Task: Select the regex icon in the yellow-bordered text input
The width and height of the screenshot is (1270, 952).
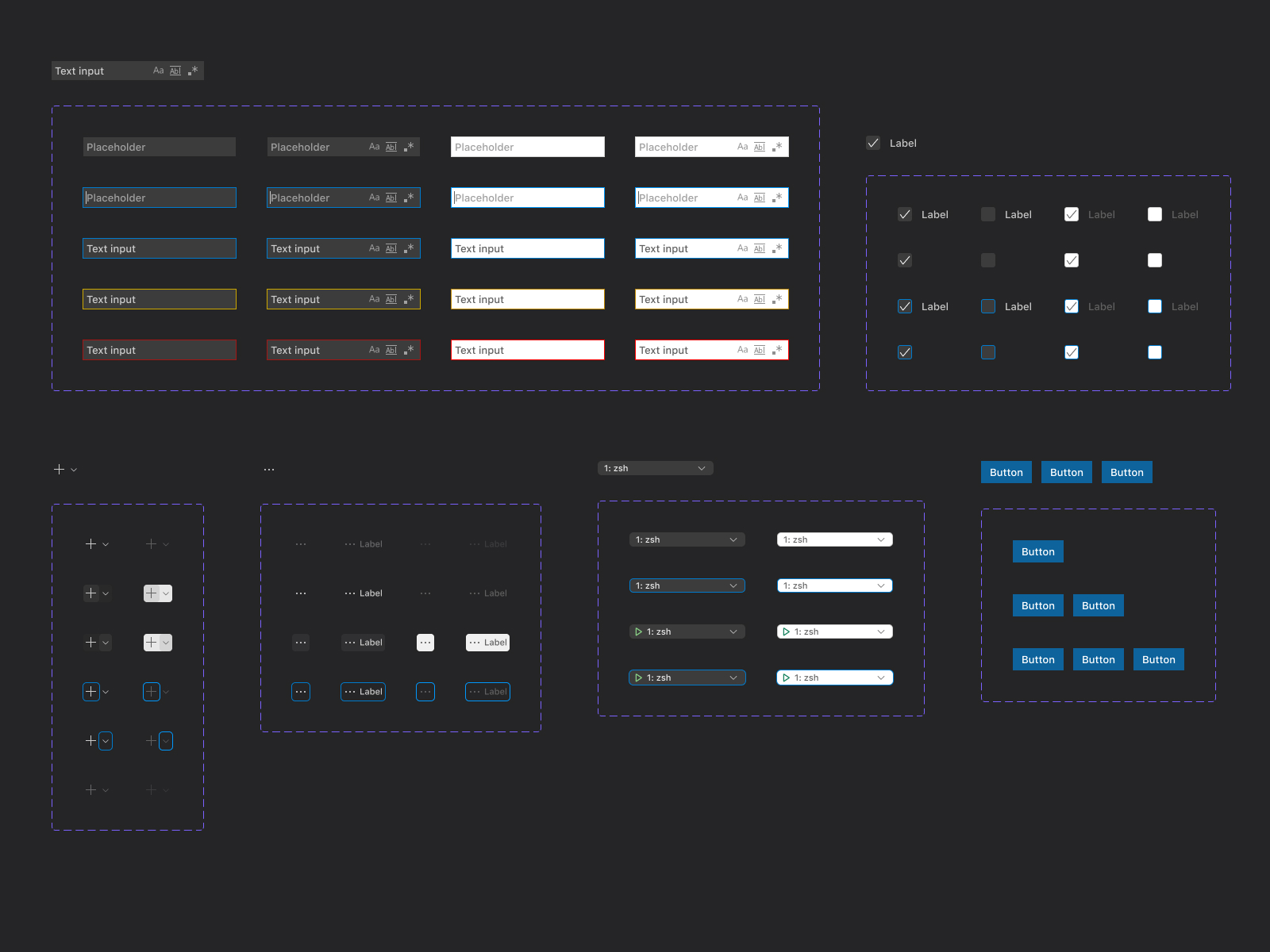Action: point(409,299)
